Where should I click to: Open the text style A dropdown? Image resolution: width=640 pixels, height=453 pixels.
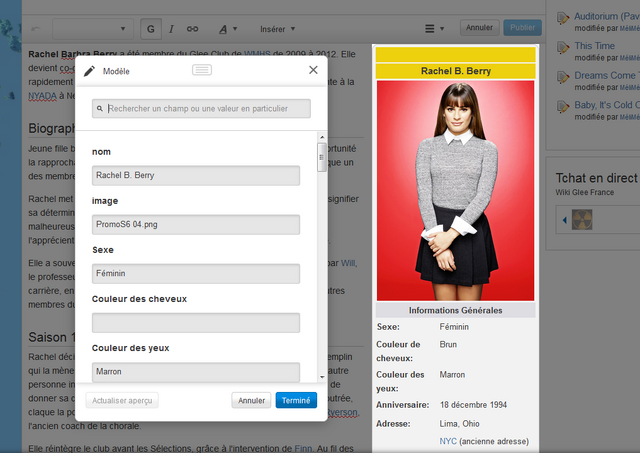(228, 29)
